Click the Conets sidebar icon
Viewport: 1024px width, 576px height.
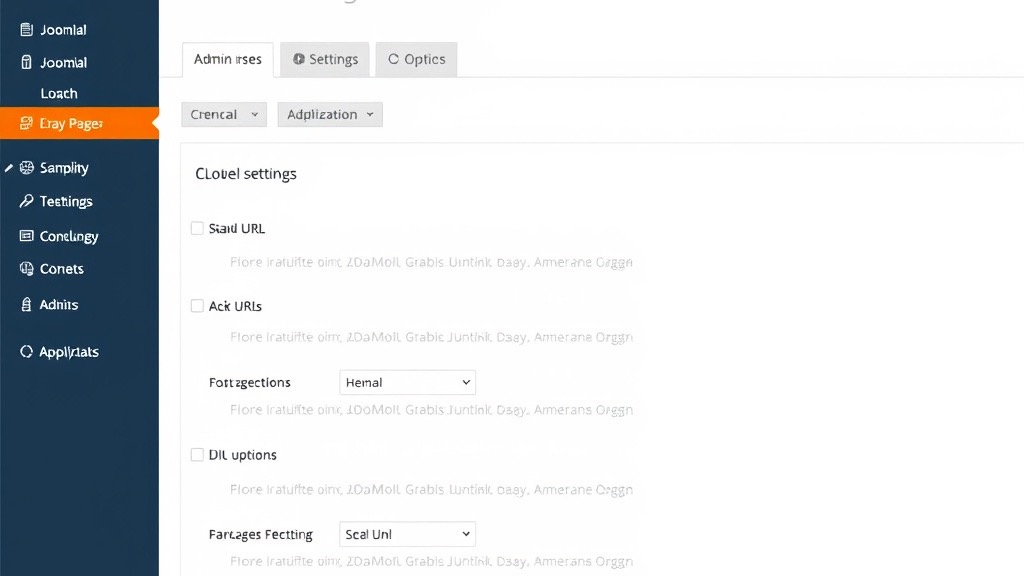coord(27,269)
